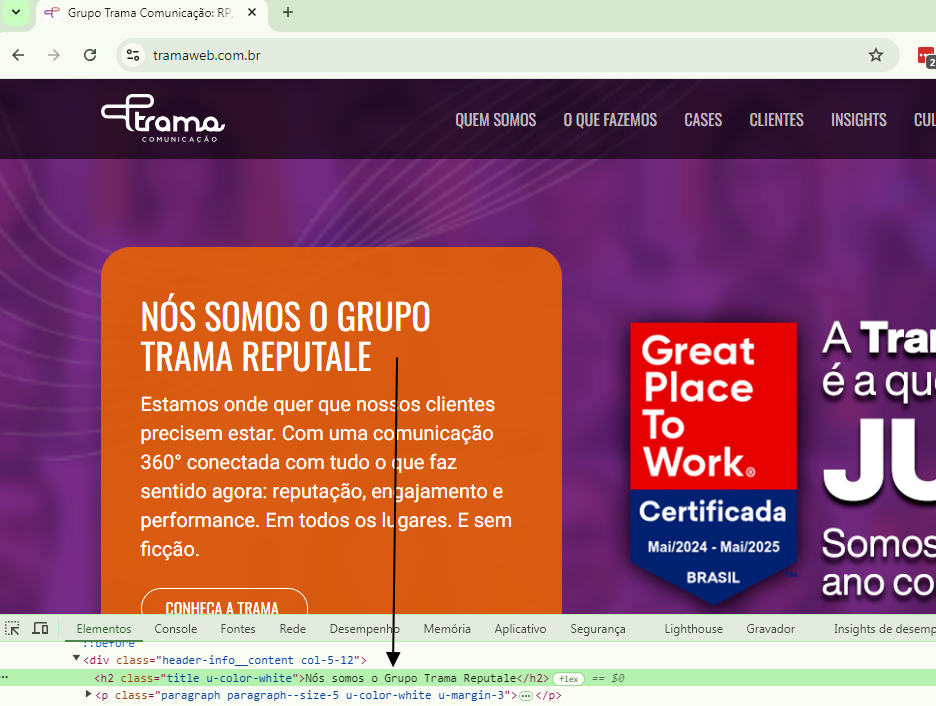Click the paragraph starting 'Estamos onde quer'
The width and height of the screenshot is (936, 706).
(326, 476)
